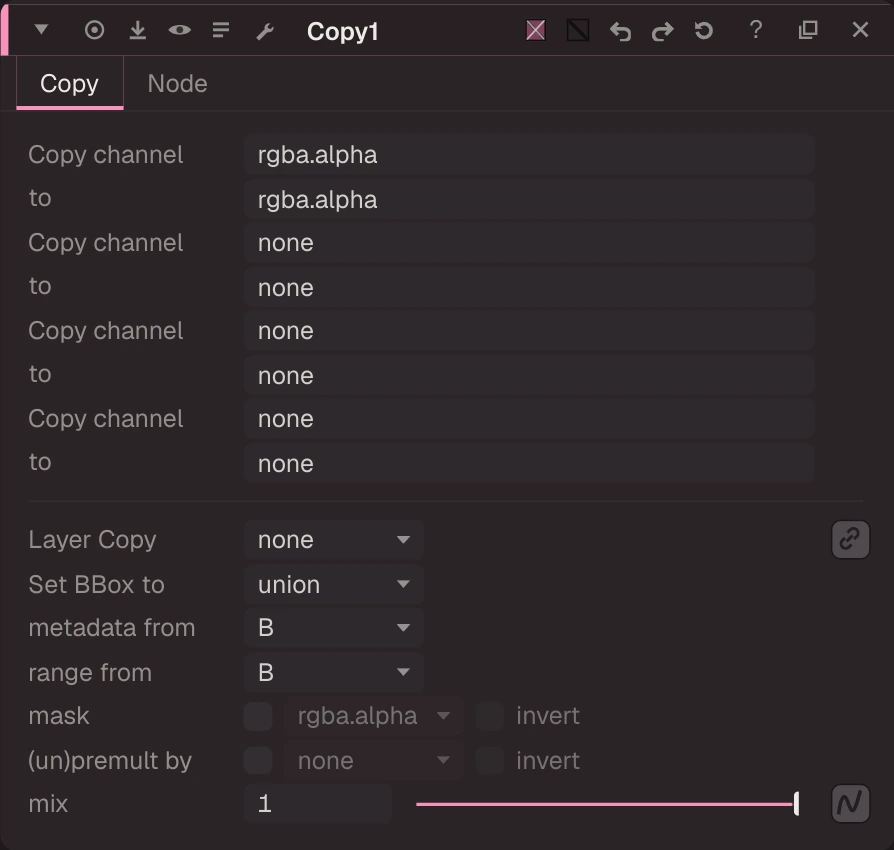Open the range from dropdown
This screenshot has width=894, height=850.
[334, 673]
